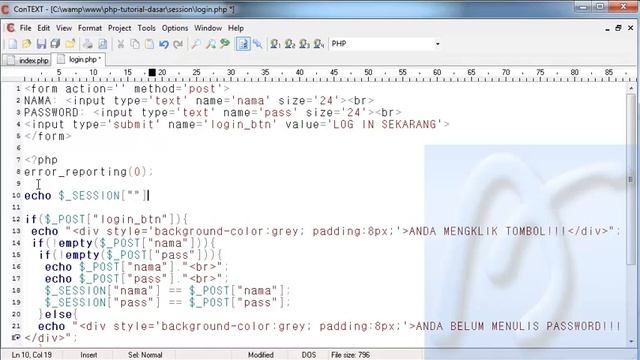Click the Open file icon

click(x=27, y=44)
